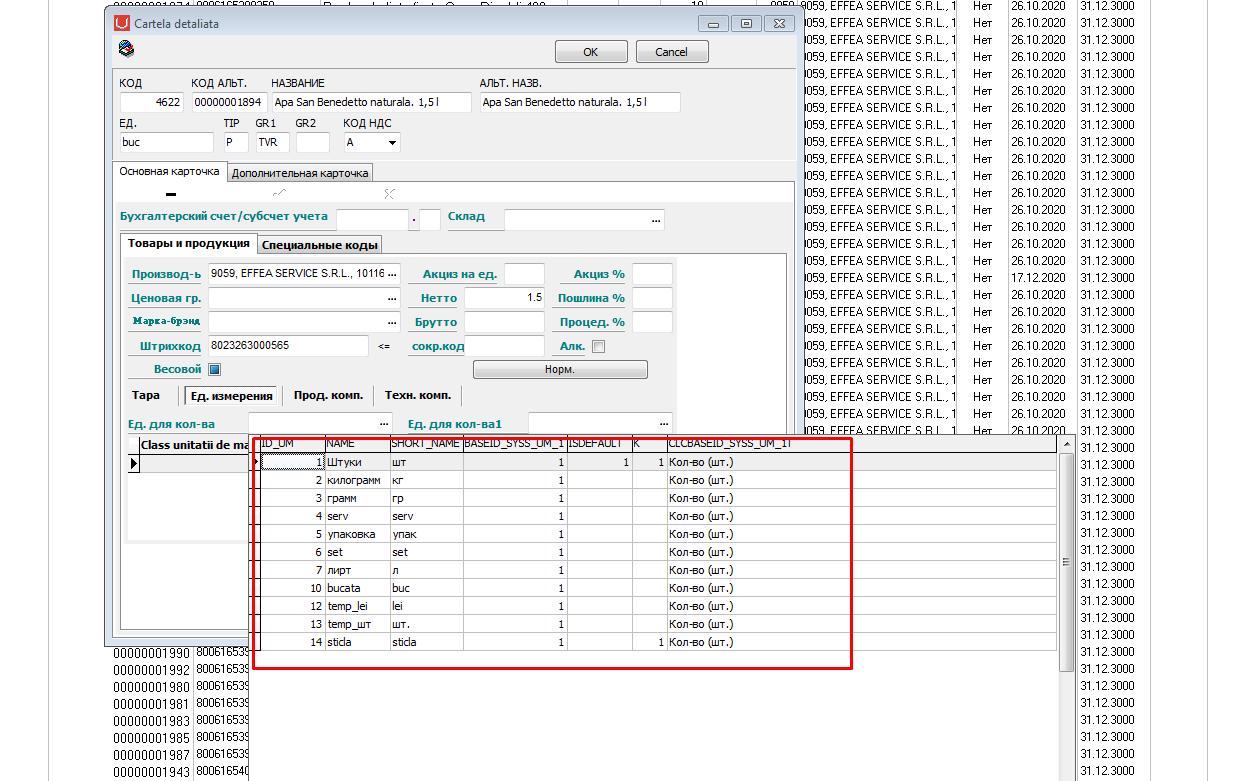Click the Производ-ь label link

coord(166,274)
